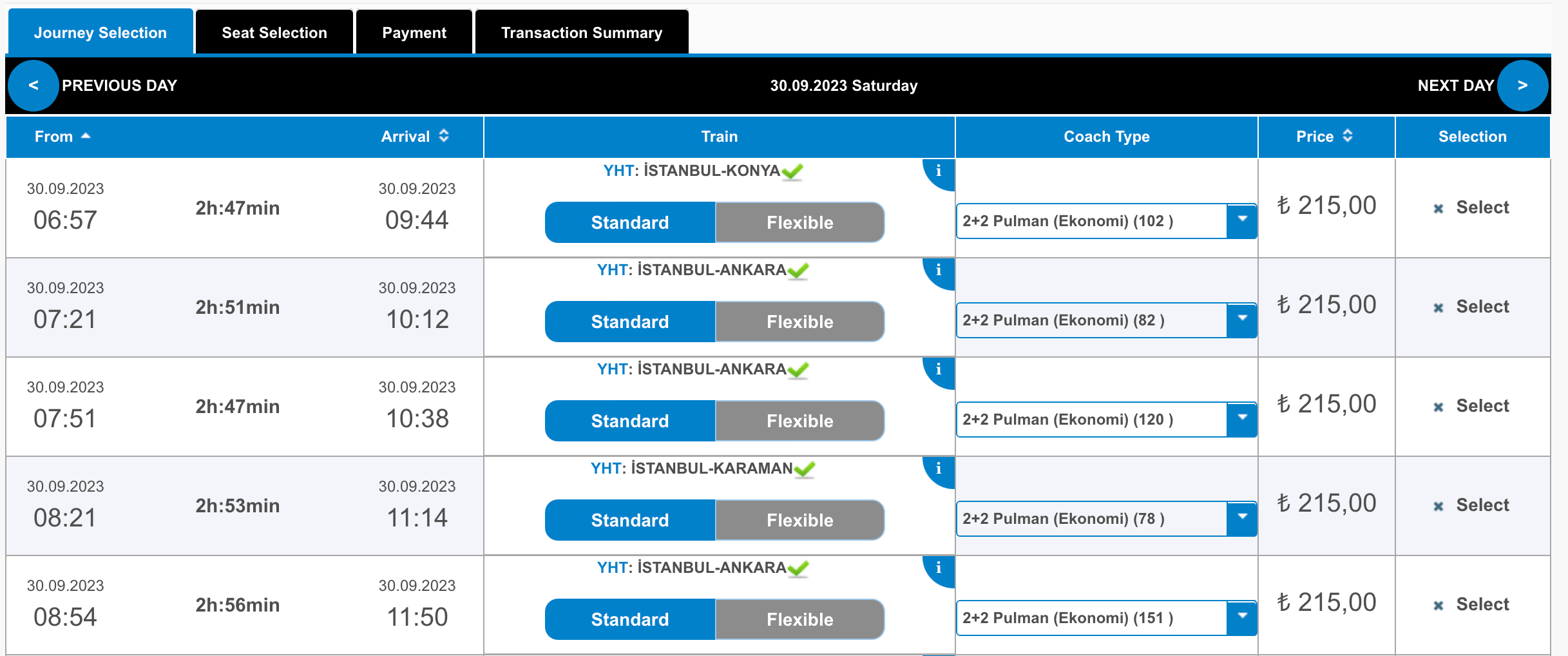Switch 06:57 train fare to Flexible
Screen dimensions: 1568x656
[x=799, y=222]
